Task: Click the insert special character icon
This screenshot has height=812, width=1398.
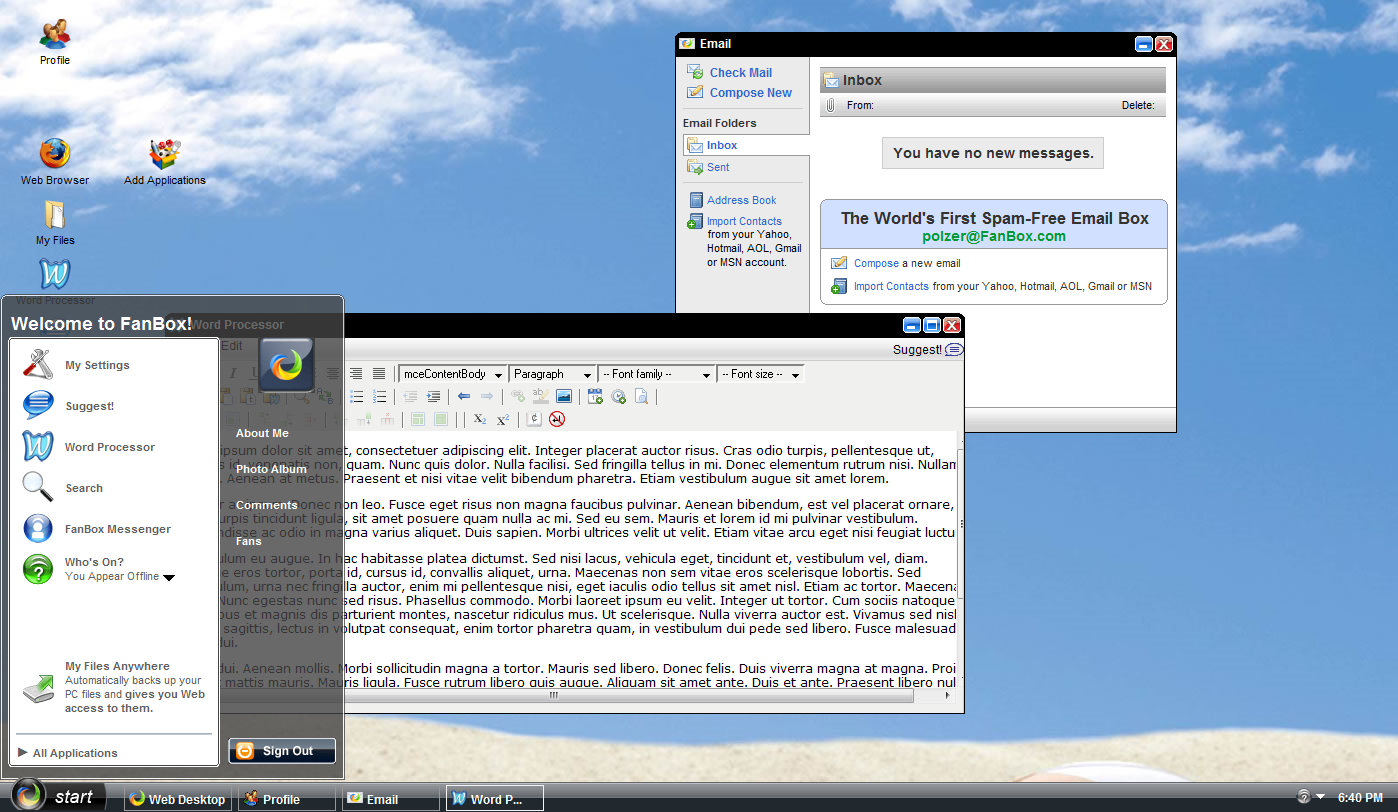Action: pyautogui.click(x=534, y=420)
